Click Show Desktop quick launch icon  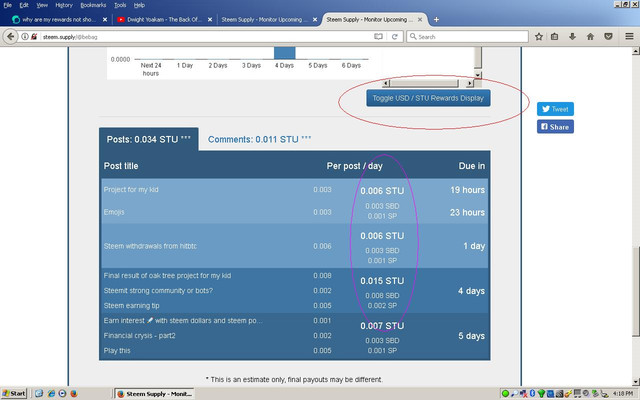click(39, 393)
